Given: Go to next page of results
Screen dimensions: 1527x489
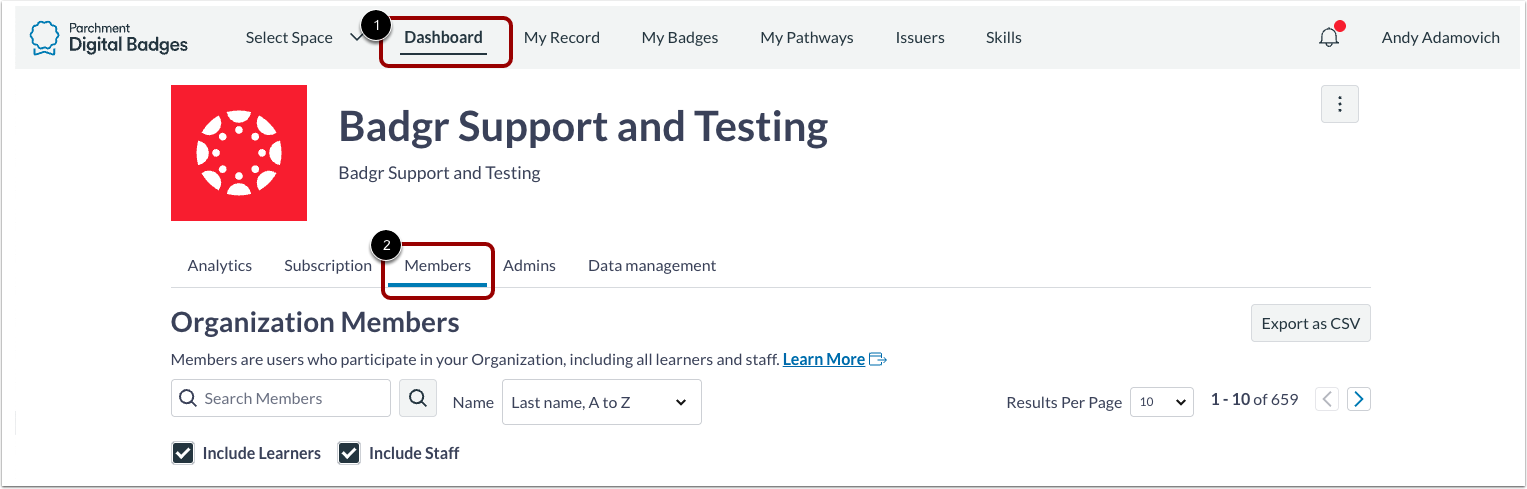Looking at the screenshot, I should pyautogui.click(x=1358, y=400).
